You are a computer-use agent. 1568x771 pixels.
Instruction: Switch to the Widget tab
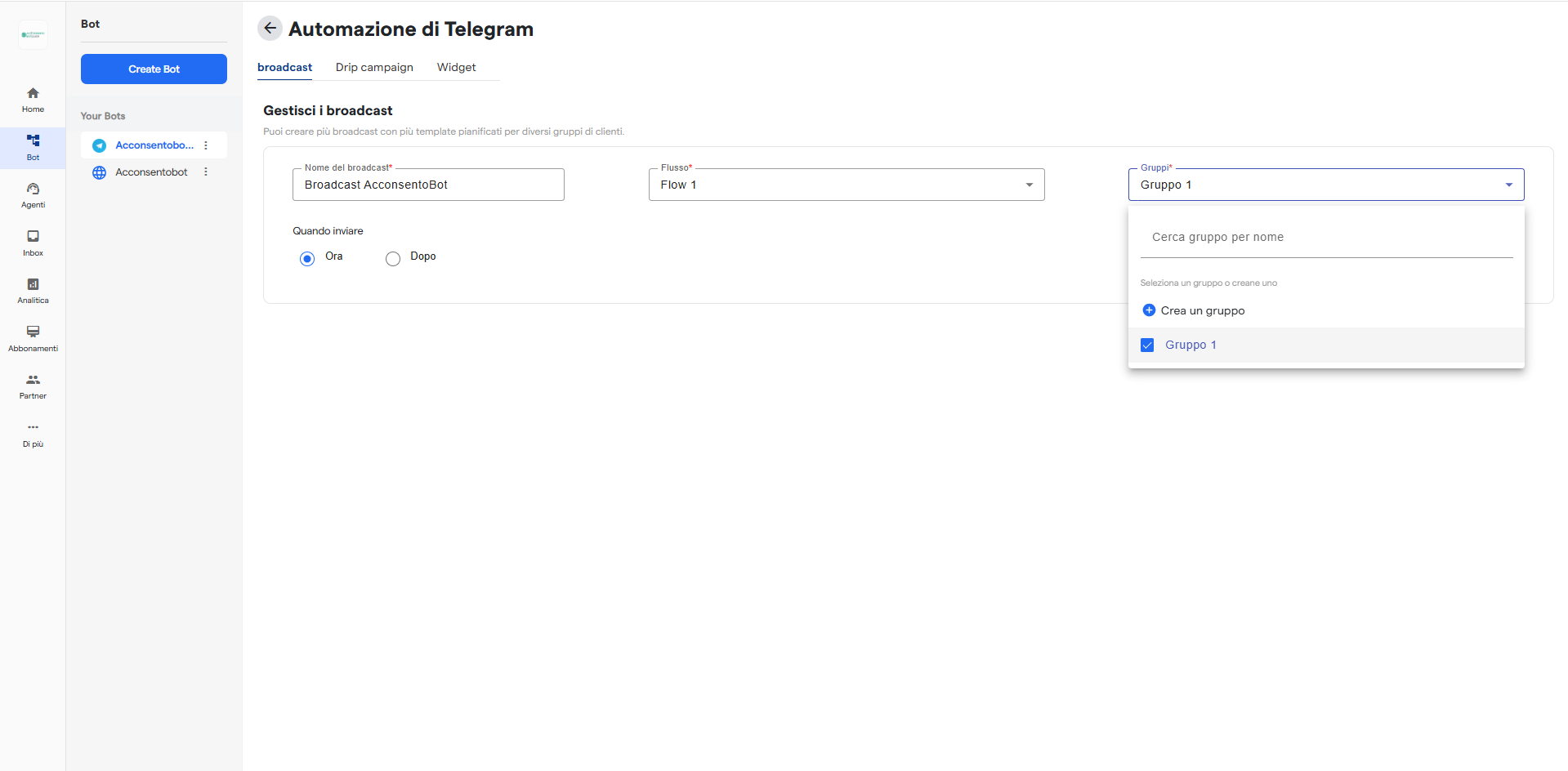(x=456, y=68)
